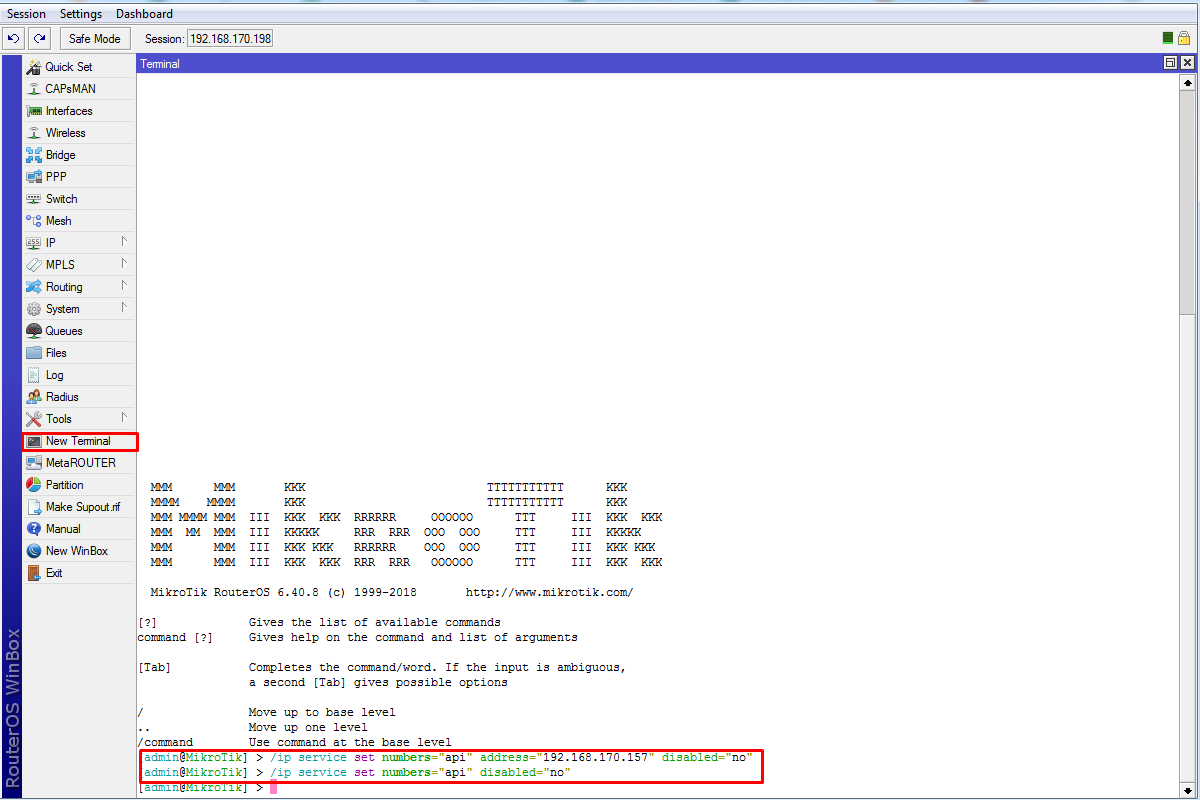1200x800 pixels.
Task: Click the command with address="192.168.170.157"
Action: click(x=511, y=758)
